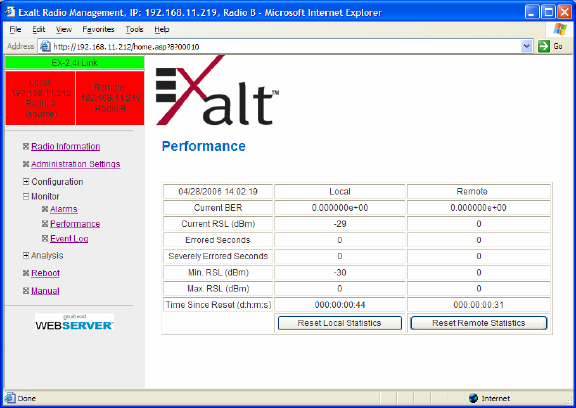Expand the Analysis tree node
Viewport: 576px width, 408px height.
(26, 255)
